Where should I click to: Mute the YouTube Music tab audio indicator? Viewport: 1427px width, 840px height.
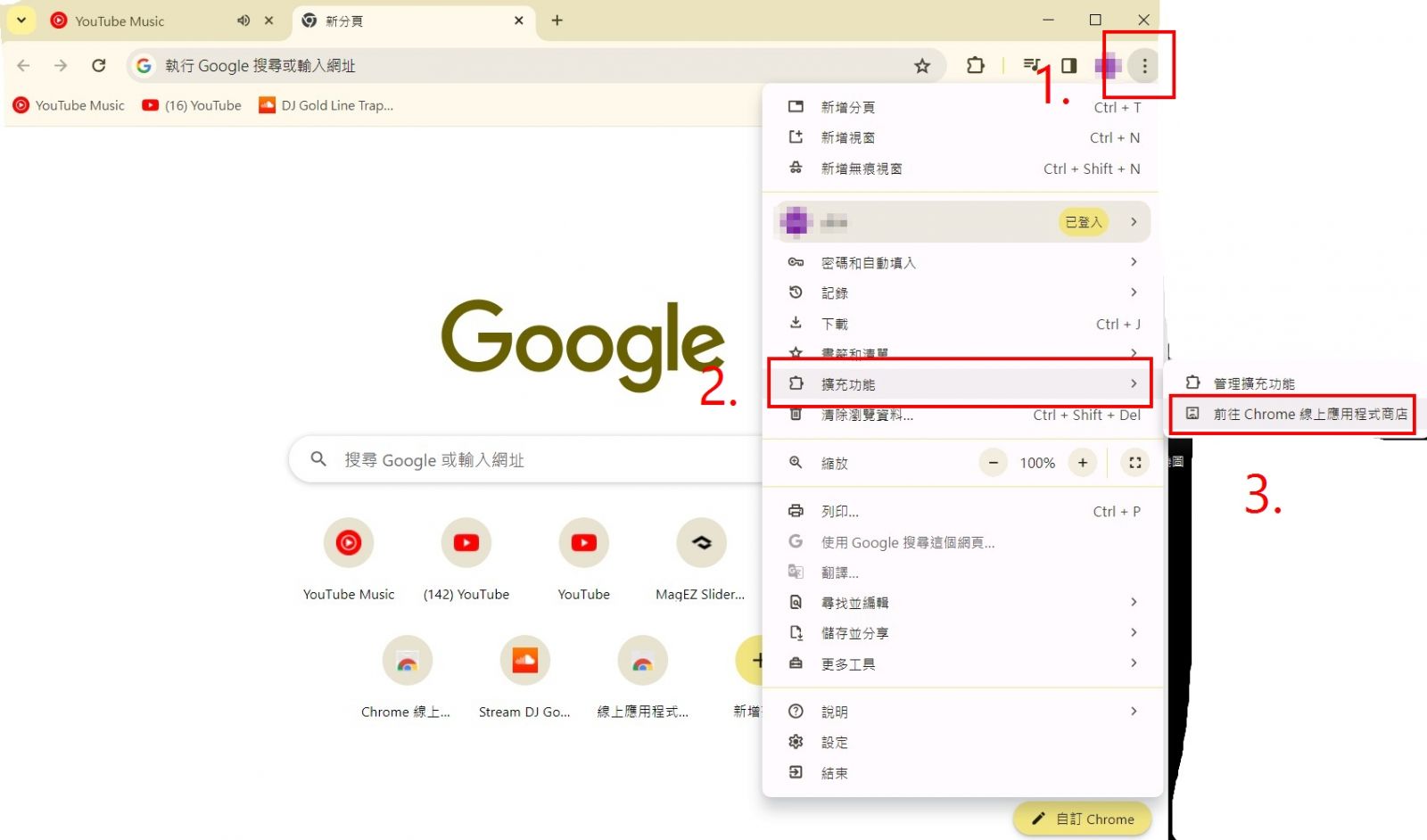coord(243,21)
